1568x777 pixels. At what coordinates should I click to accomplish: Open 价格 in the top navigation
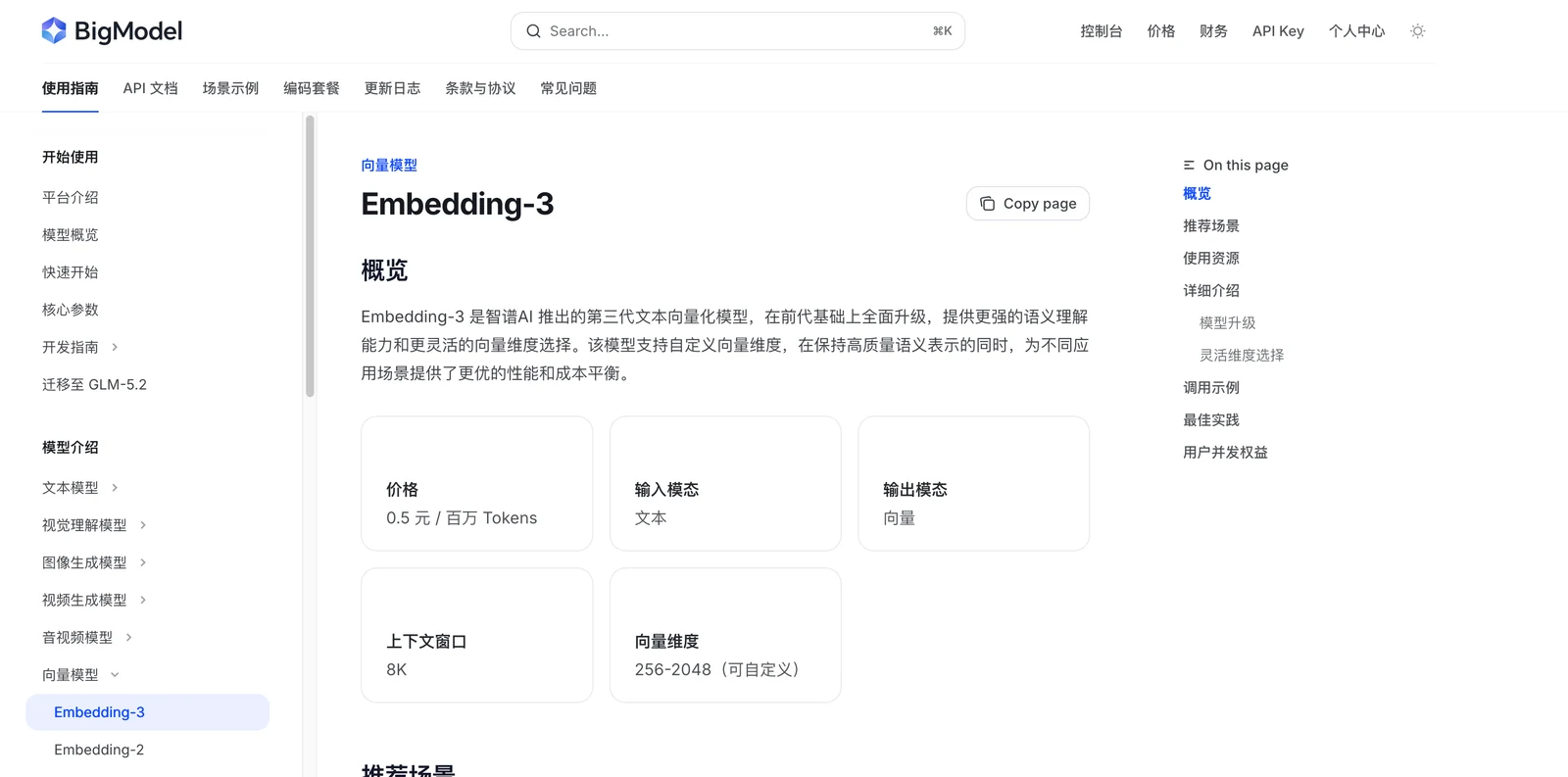point(1161,31)
